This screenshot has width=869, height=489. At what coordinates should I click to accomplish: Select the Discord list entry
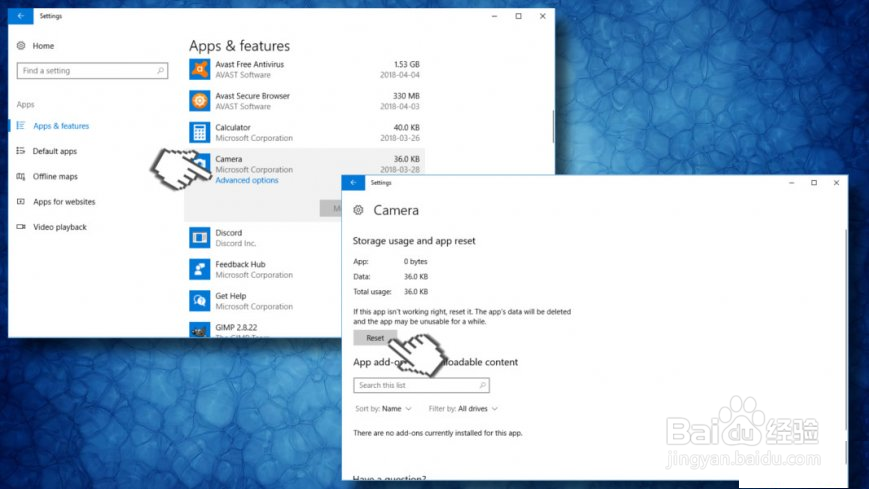point(263,238)
